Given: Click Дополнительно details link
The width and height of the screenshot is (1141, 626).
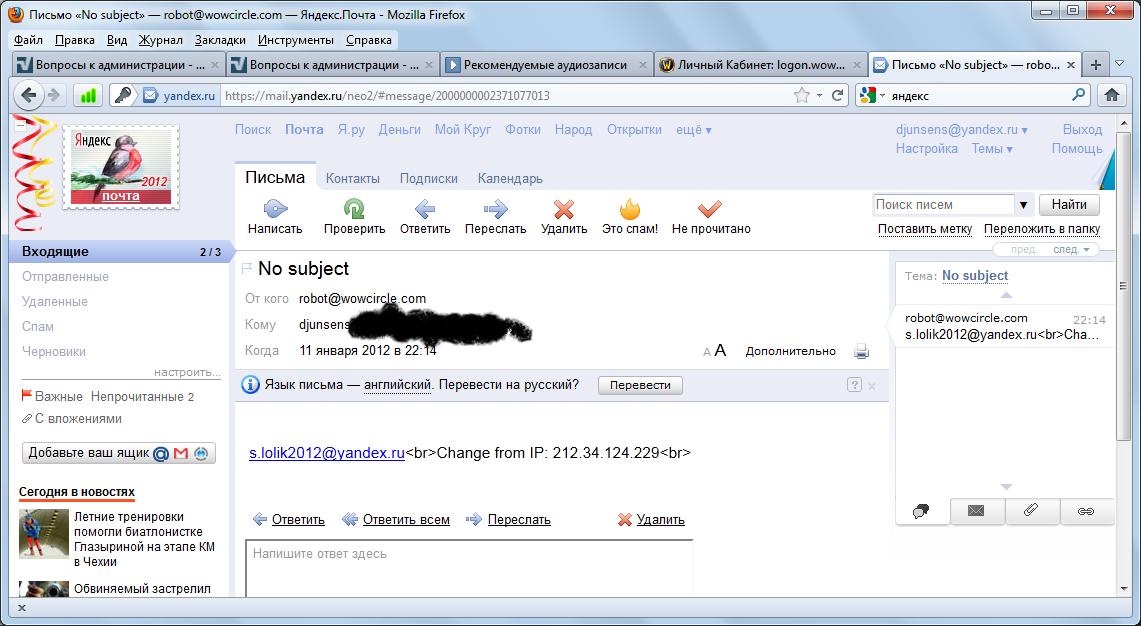Looking at the screenshot, I should 790,351.
